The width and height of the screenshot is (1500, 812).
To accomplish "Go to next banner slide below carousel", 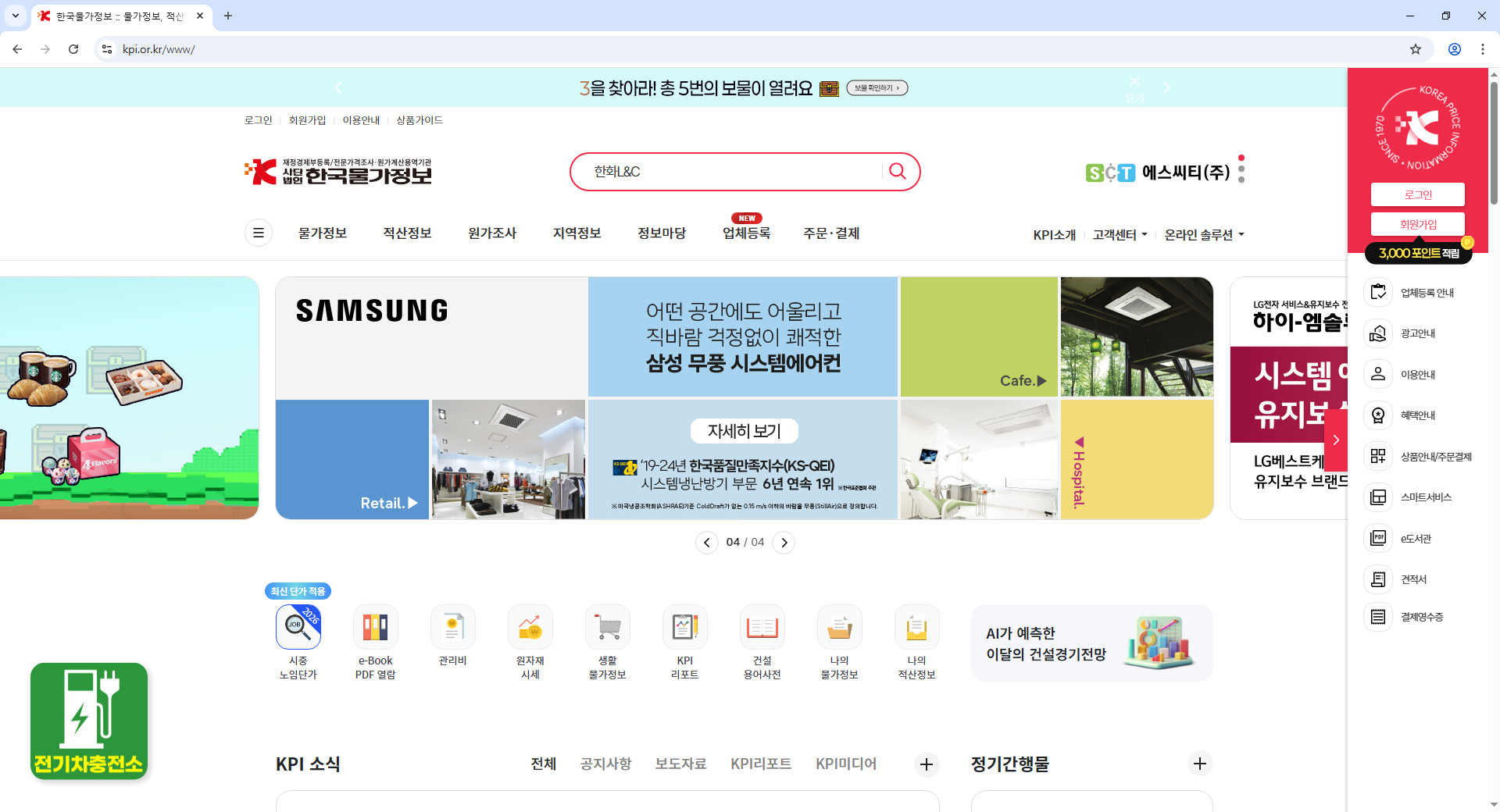I will (x=784, y=543).
